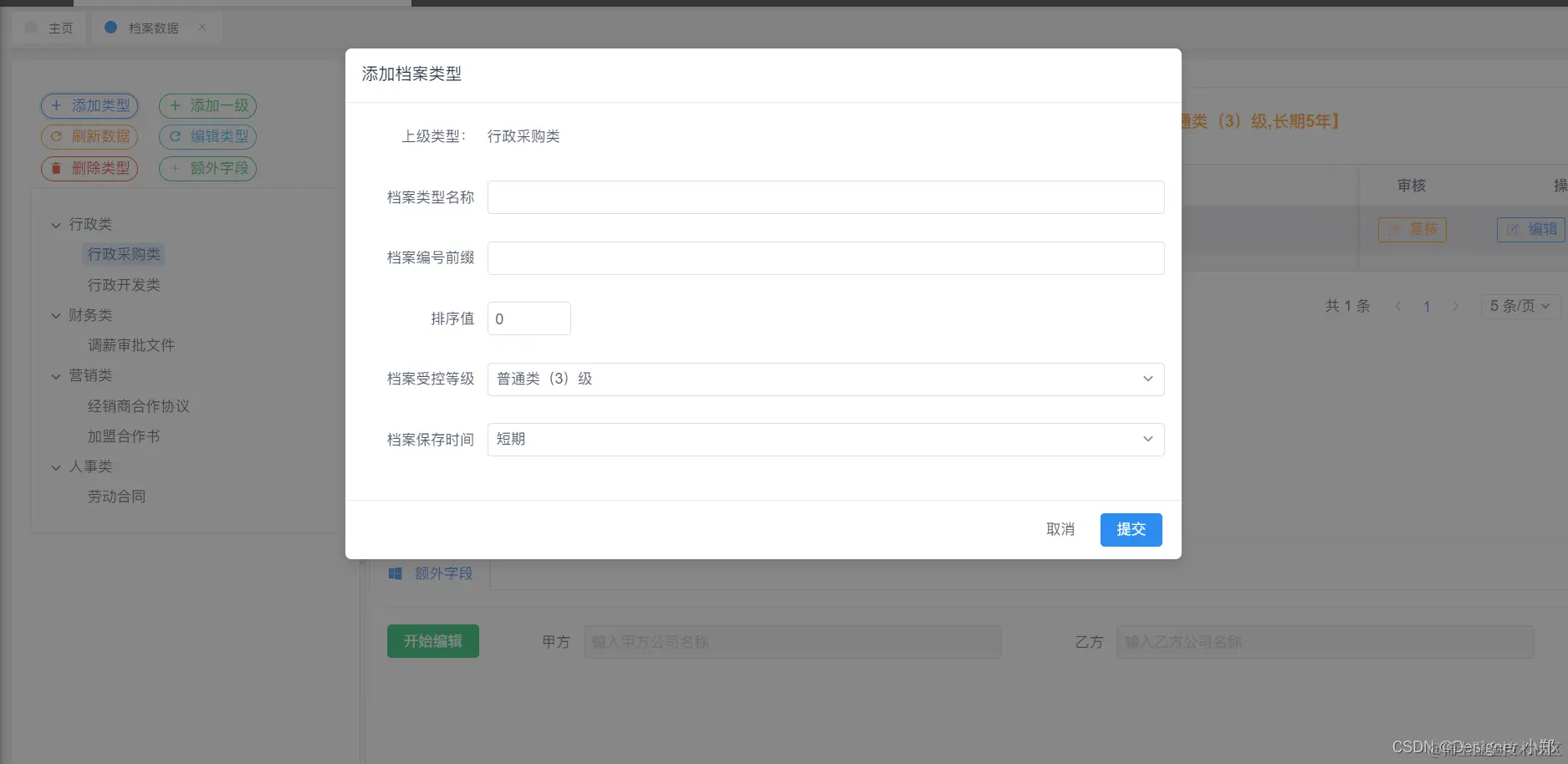Open the 额外字段 tab below the table
Viewport: 1568px width, 764px height.
click(x=431, y=573)
